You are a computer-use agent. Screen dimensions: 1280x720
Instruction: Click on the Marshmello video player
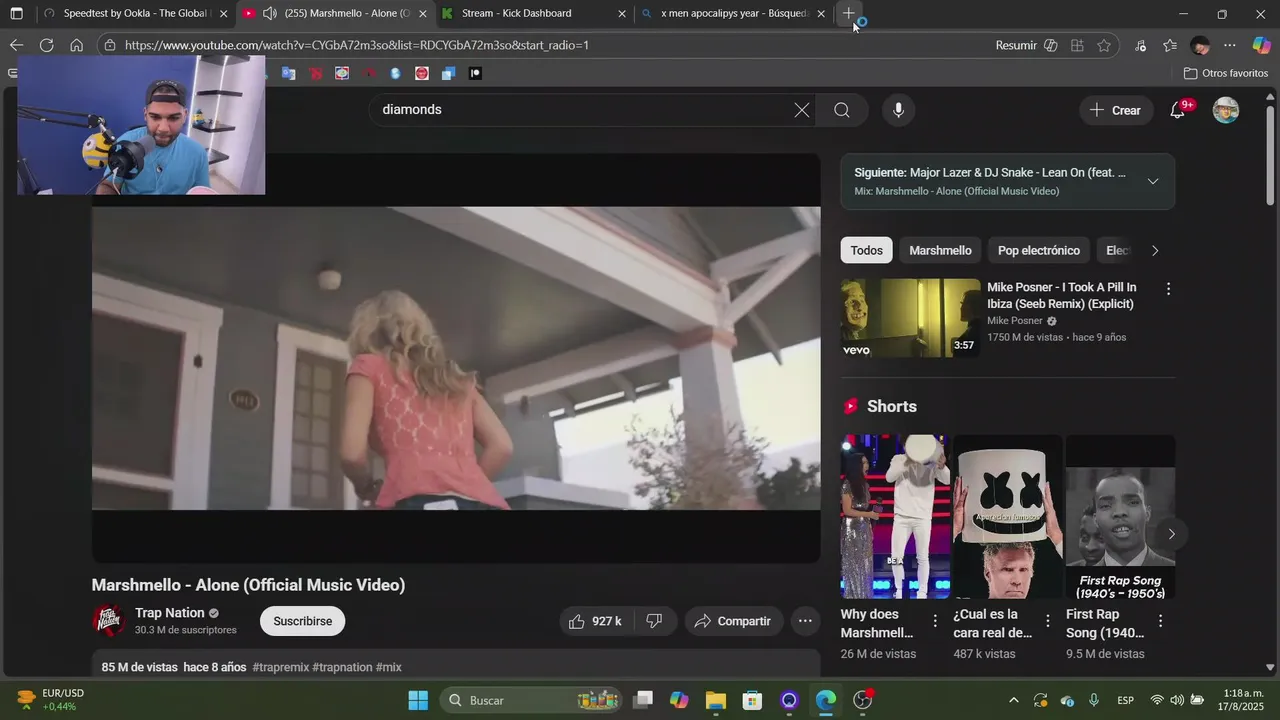456,358
